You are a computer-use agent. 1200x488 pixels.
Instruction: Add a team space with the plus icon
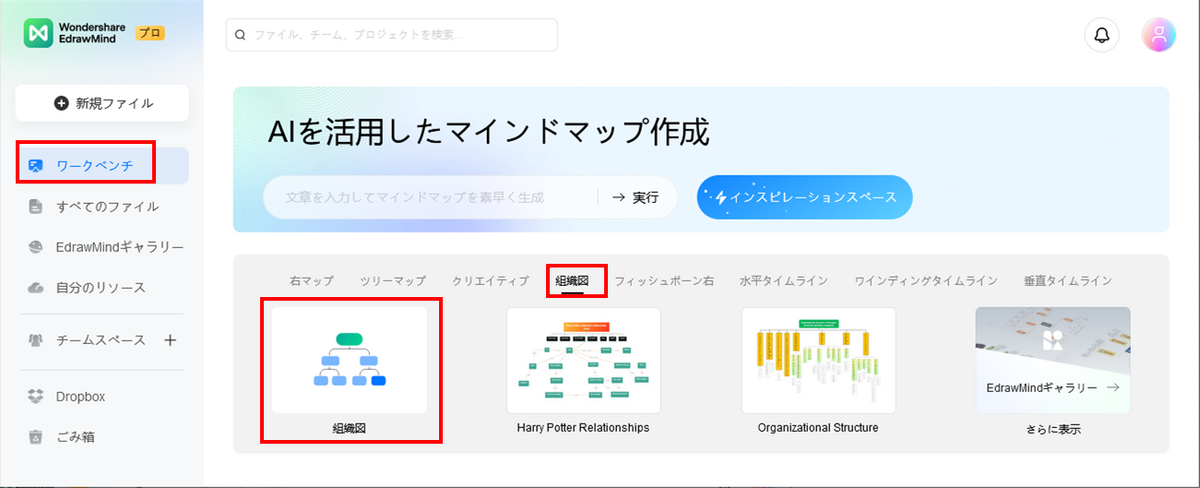[x=170, y=340]
